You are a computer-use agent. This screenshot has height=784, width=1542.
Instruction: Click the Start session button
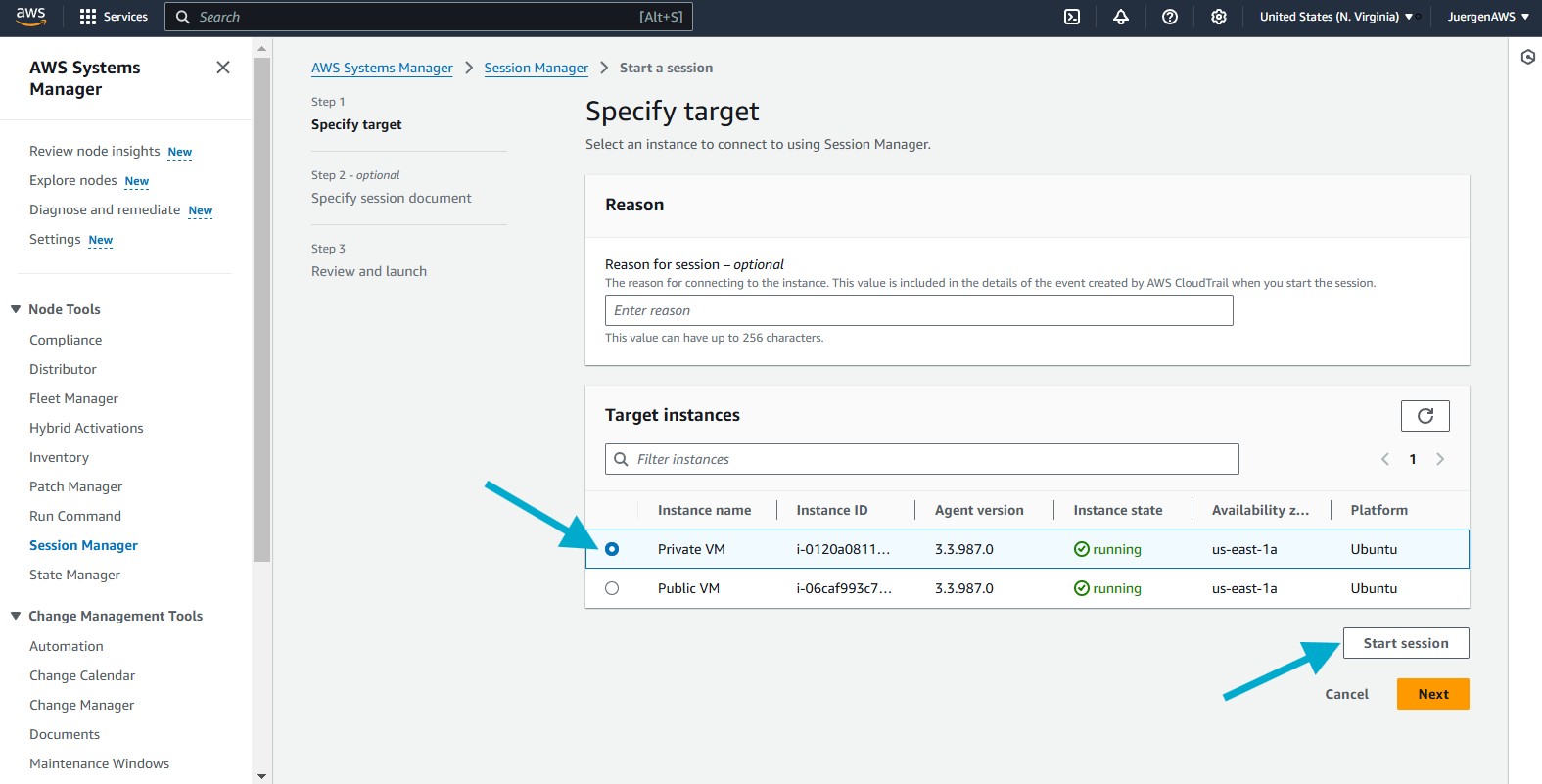click(1405, 643)
